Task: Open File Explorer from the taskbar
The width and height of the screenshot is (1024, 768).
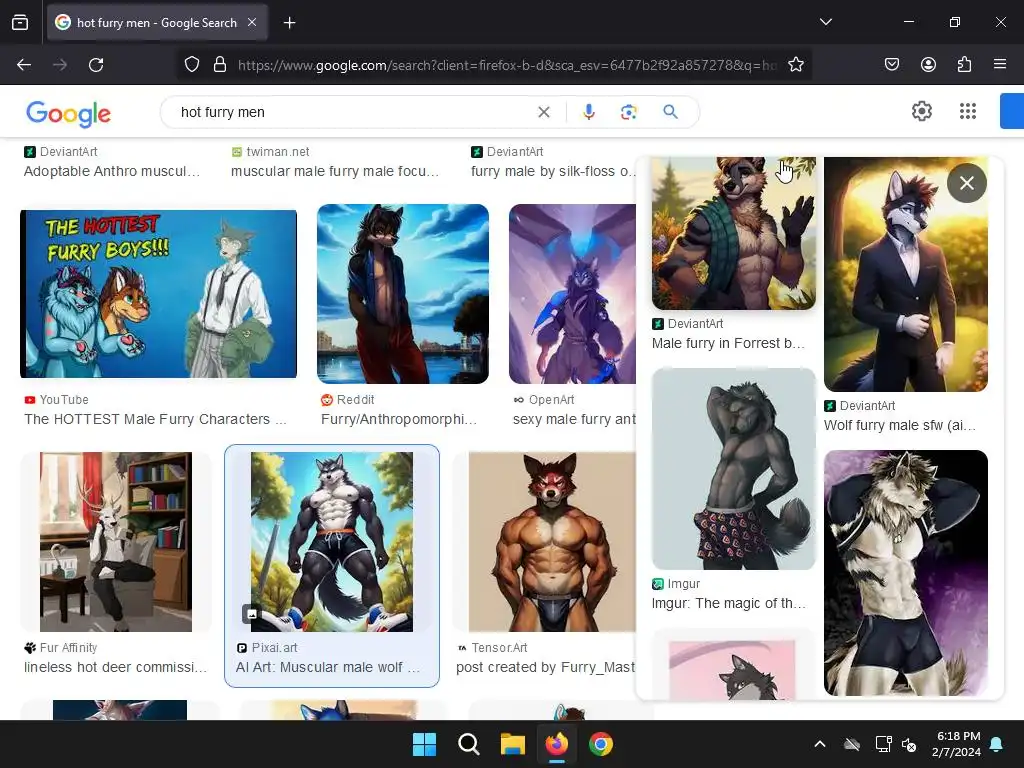Action: (x=513, y=744)
